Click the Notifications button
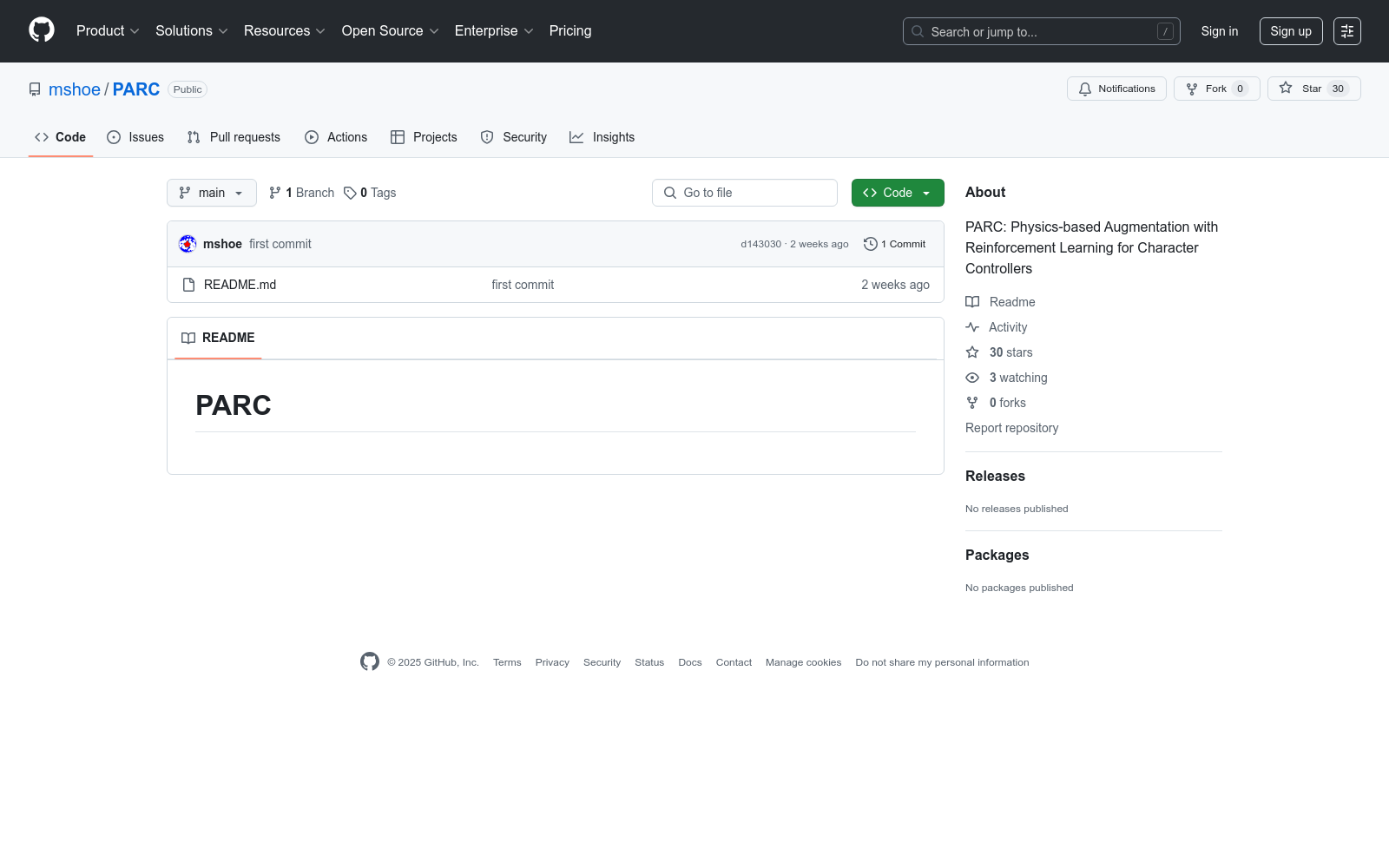The height and width of the screenshot is (868, 1389). click(1117, 89)
